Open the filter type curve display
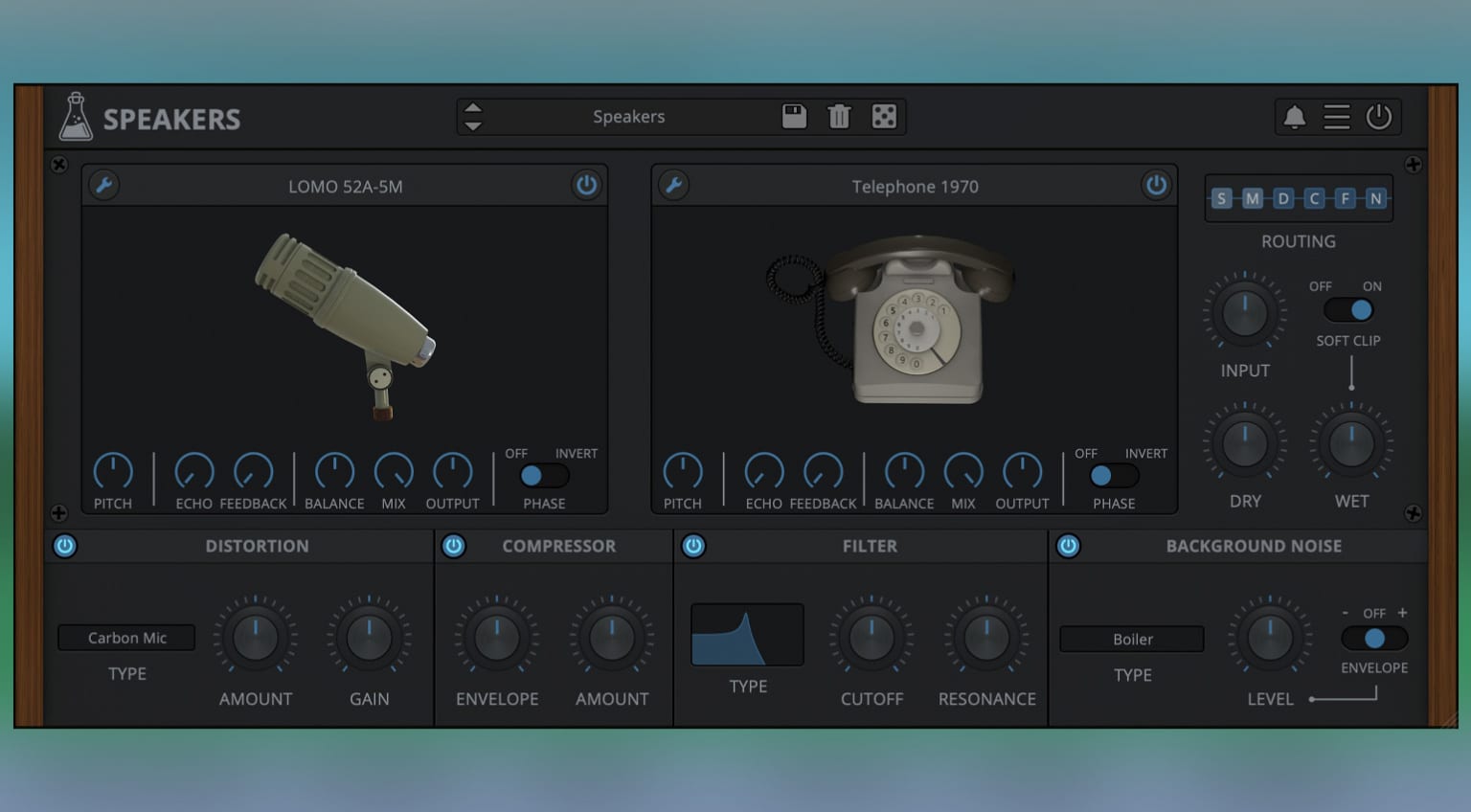This screenshot has width=1471, height=812. [x=747, y=634]
